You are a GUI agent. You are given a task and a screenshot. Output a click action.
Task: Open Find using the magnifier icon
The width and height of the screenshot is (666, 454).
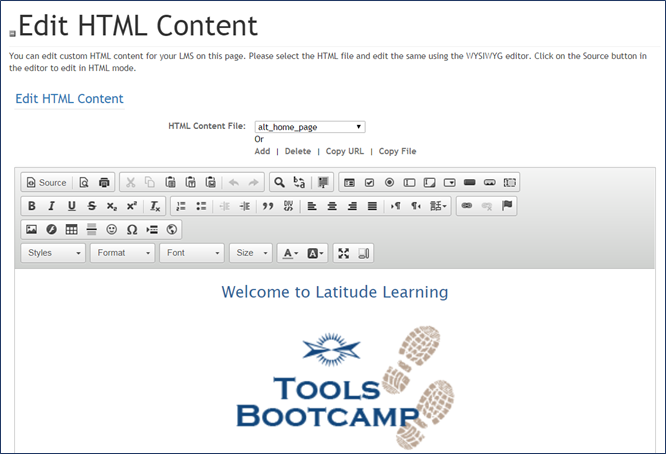(279, 182)
